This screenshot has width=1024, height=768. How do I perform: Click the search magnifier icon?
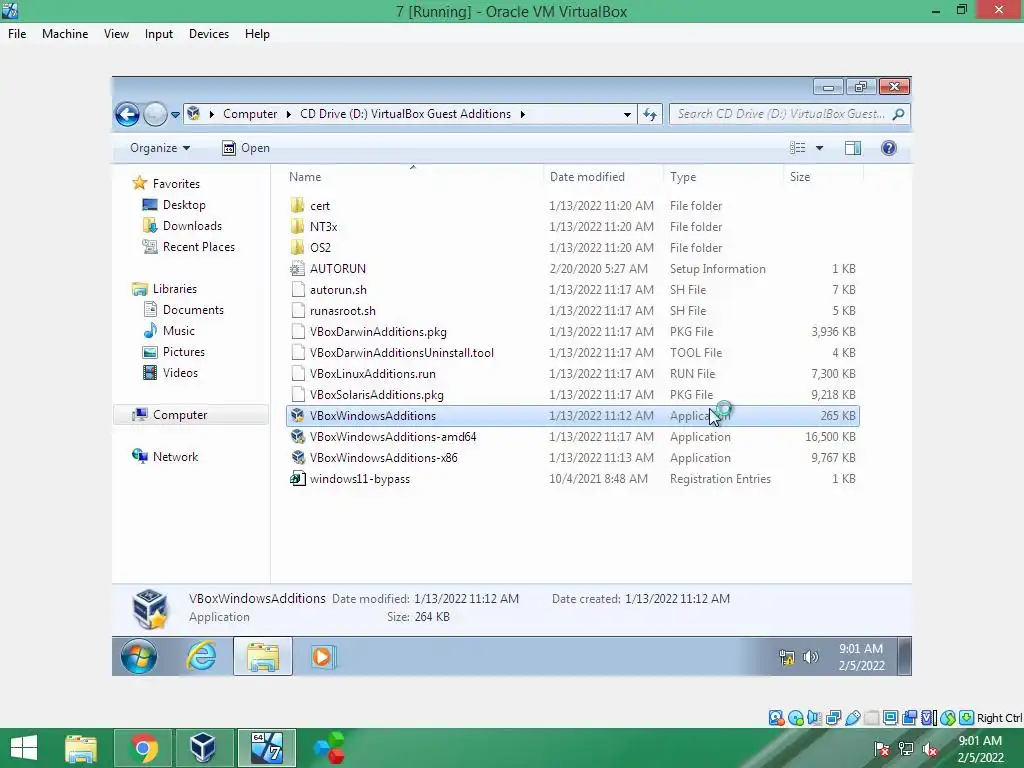point(899,114)
